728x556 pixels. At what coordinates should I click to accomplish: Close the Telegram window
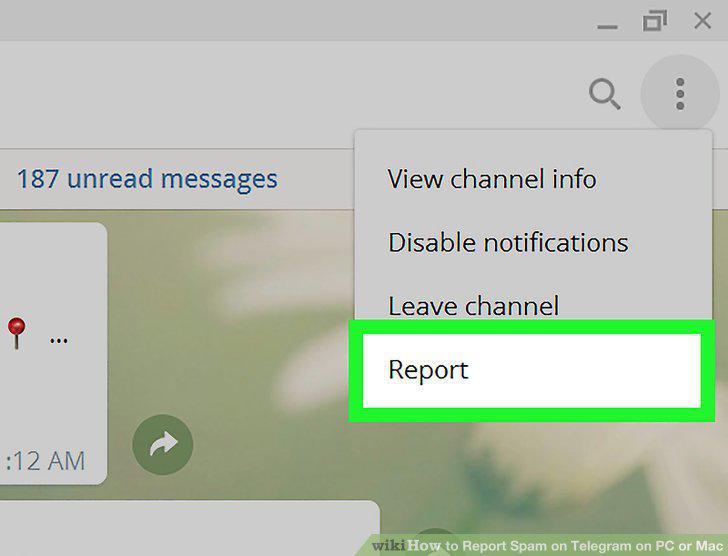point(702,21)
